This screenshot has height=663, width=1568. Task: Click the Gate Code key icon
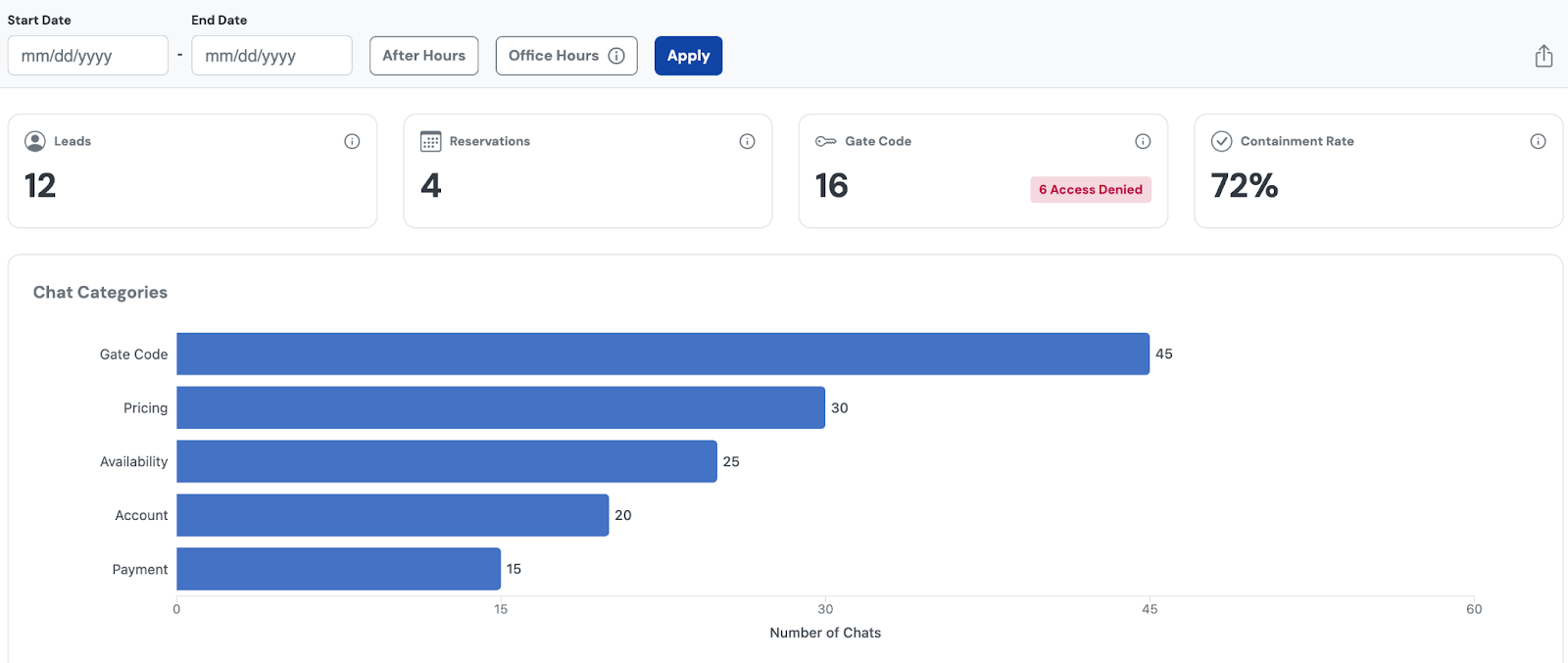click(x=826, y=141)
